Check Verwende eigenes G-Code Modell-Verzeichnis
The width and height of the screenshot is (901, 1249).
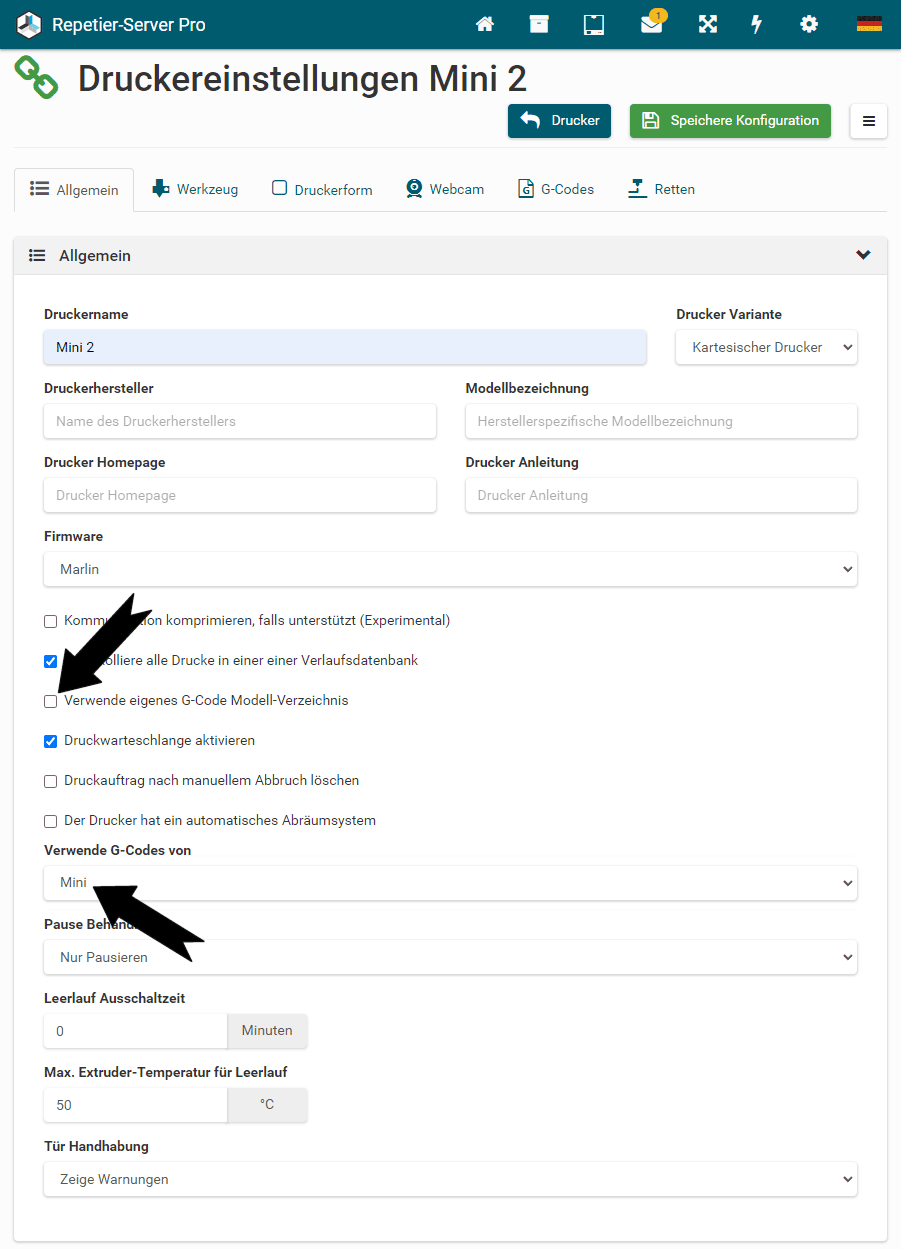51,701
